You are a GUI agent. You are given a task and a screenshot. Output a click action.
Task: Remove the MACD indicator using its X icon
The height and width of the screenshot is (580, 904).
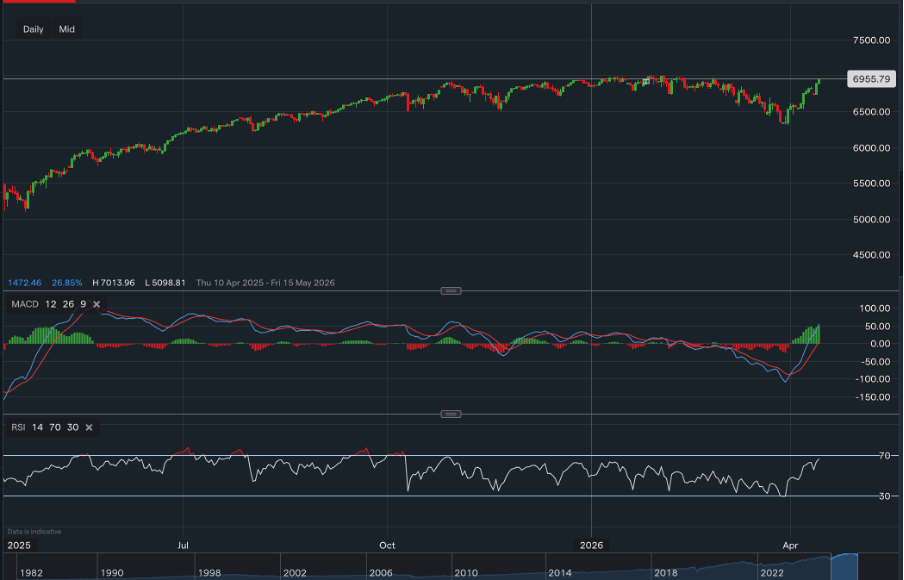(96, 304)
